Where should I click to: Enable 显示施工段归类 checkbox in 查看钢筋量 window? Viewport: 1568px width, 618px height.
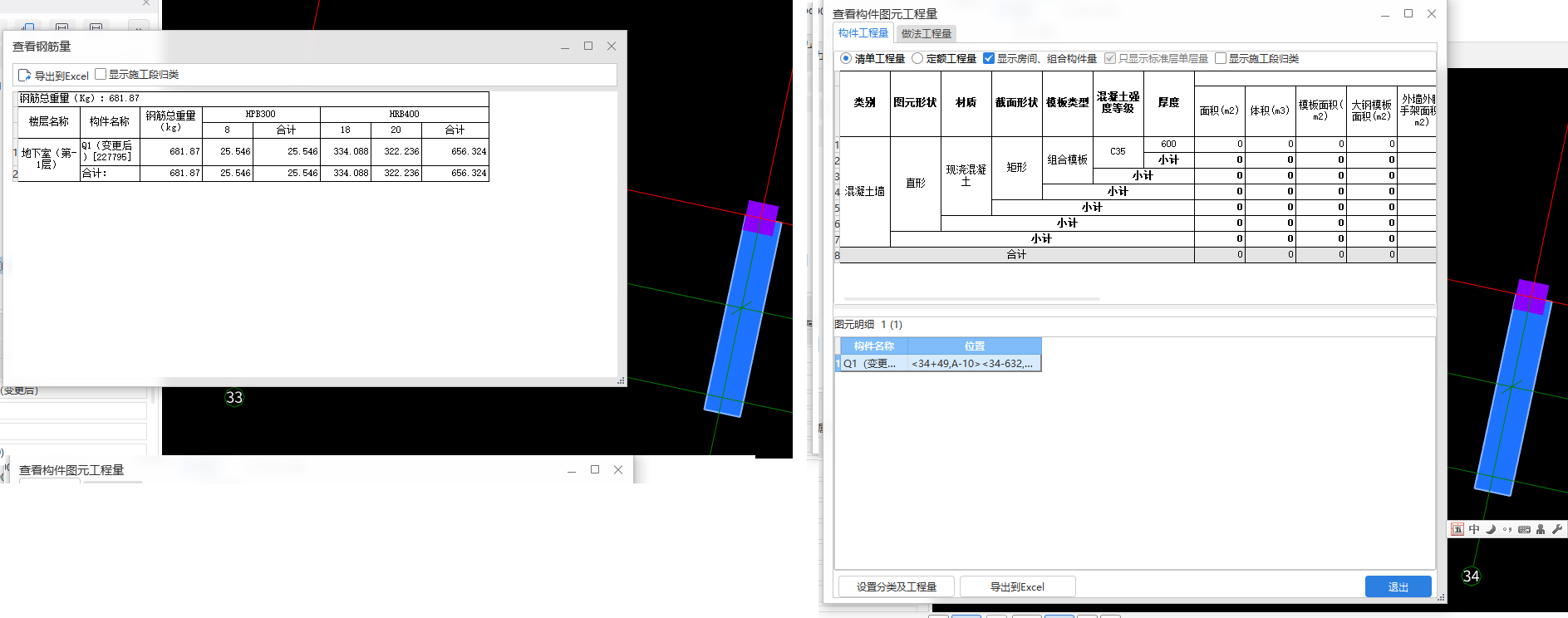pos(101,74)
